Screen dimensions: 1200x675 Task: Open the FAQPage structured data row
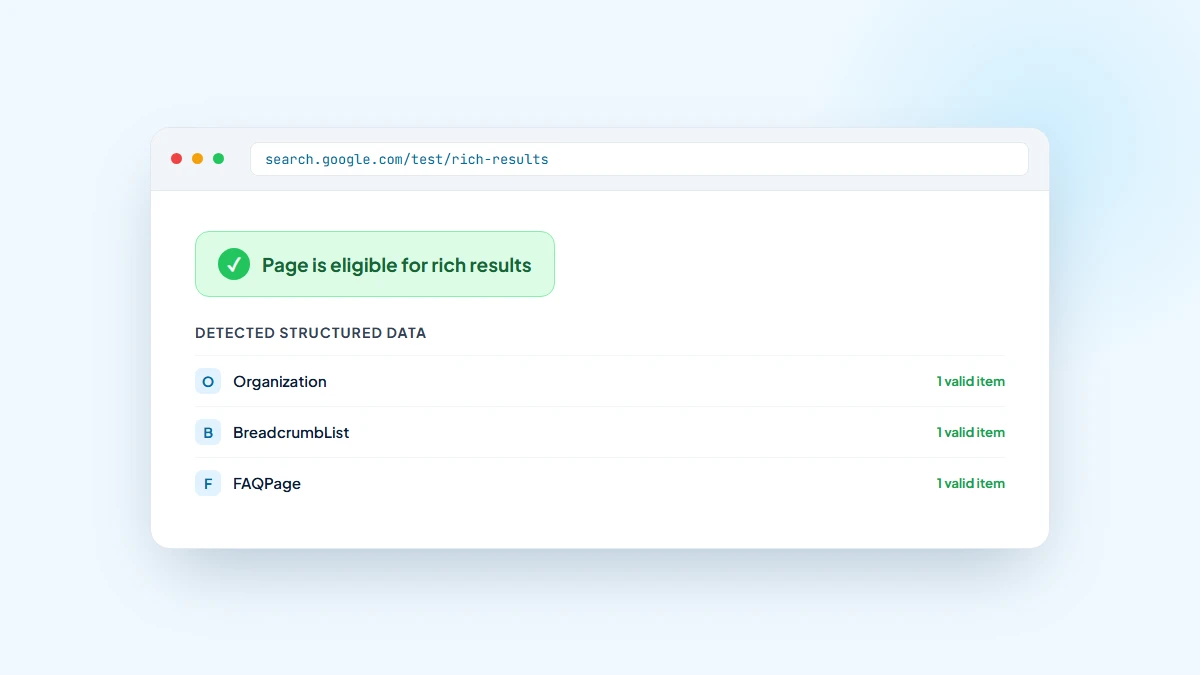pyautogui.click(x=600, y=483)
